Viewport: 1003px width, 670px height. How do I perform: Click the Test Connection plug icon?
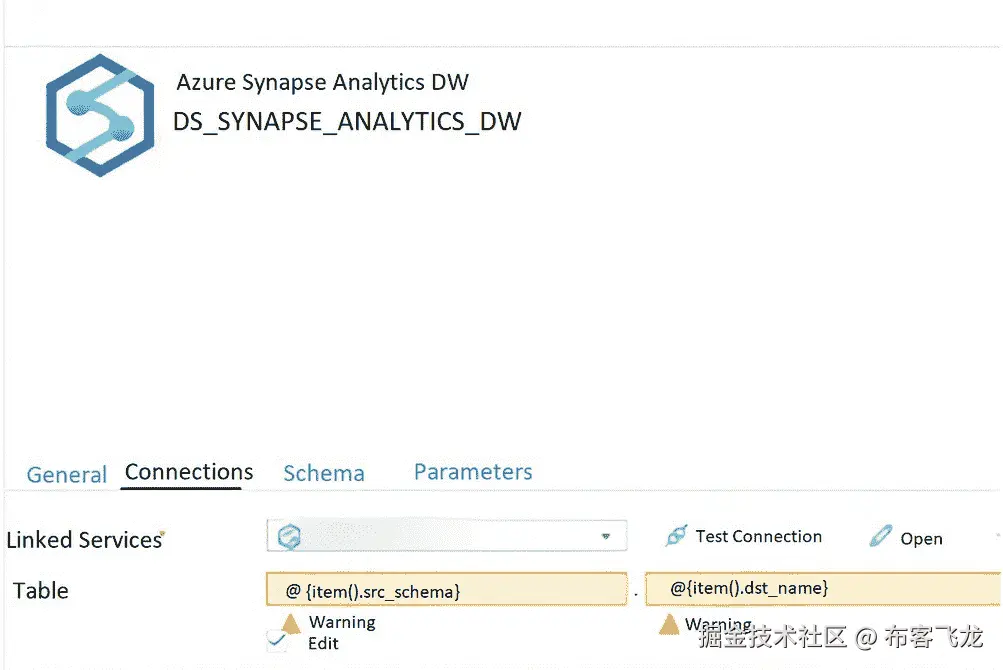pos(677,537)
